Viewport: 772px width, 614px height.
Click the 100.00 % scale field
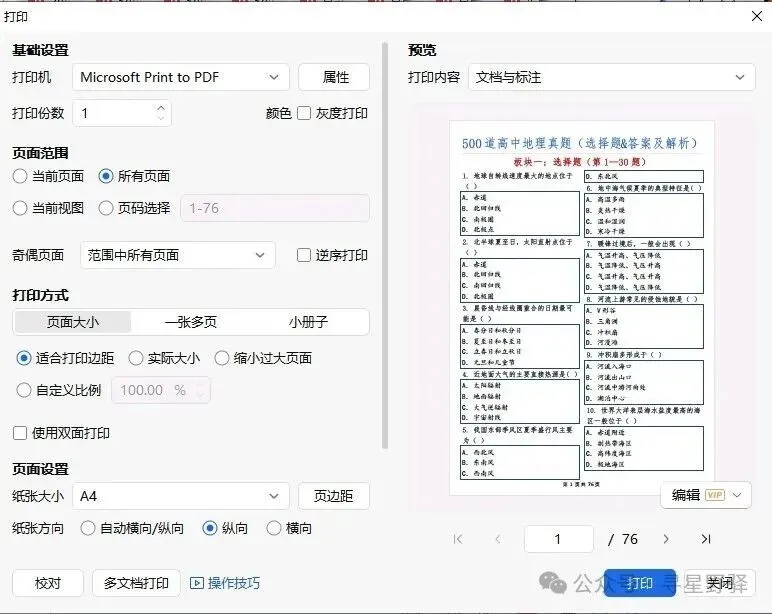tap(161, 390)
